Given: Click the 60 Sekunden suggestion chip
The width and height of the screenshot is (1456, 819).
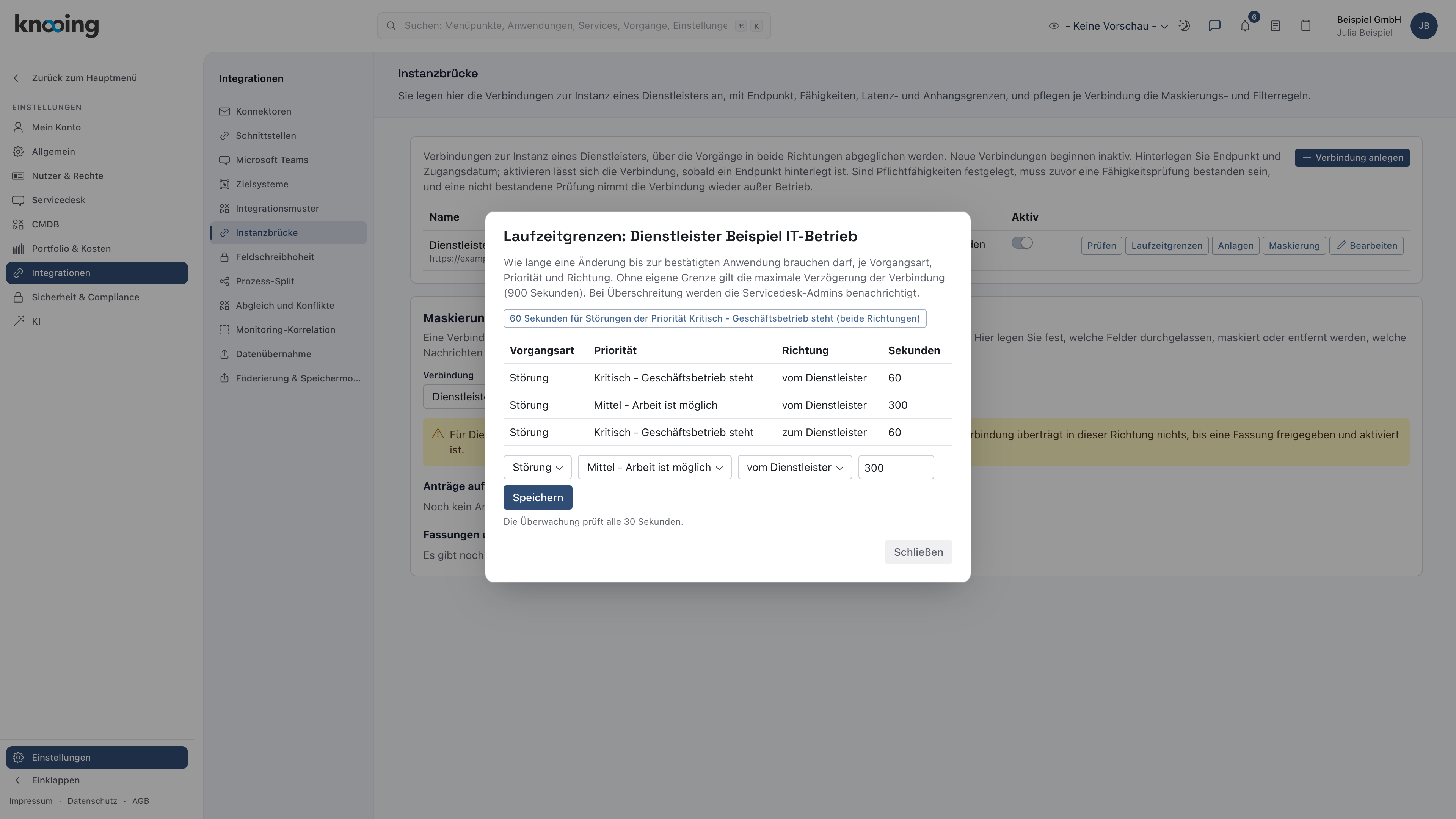Looking at the screenshot, I should click(x=714, y=318).
